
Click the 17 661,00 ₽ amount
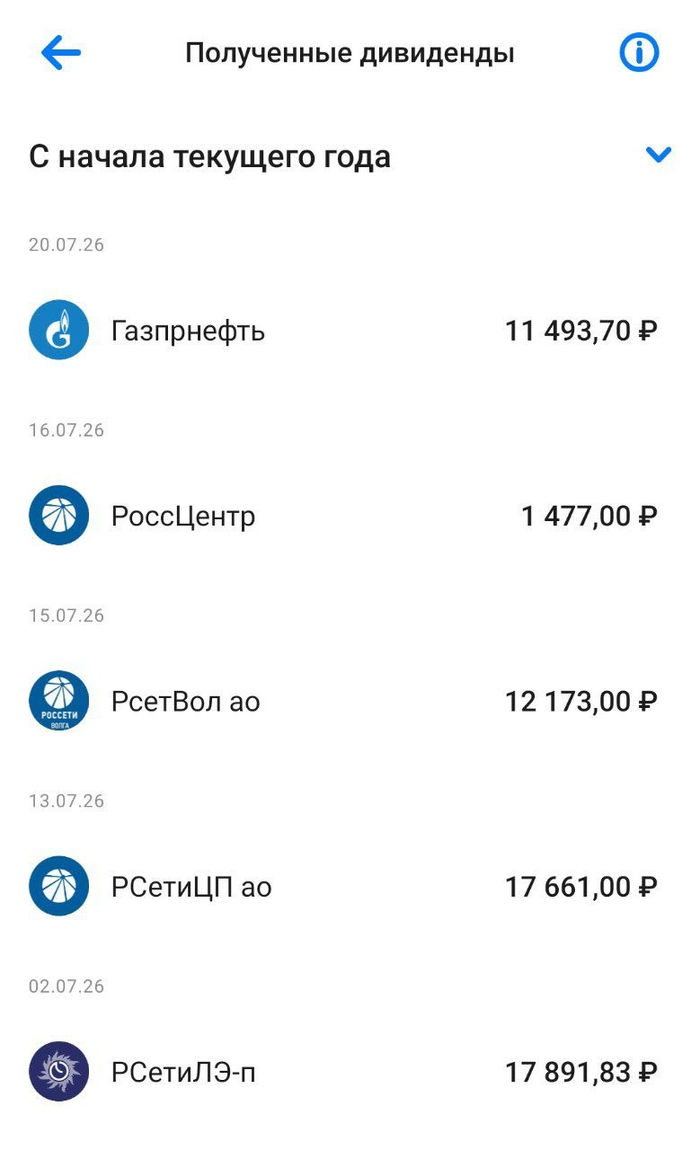[580, 887]
